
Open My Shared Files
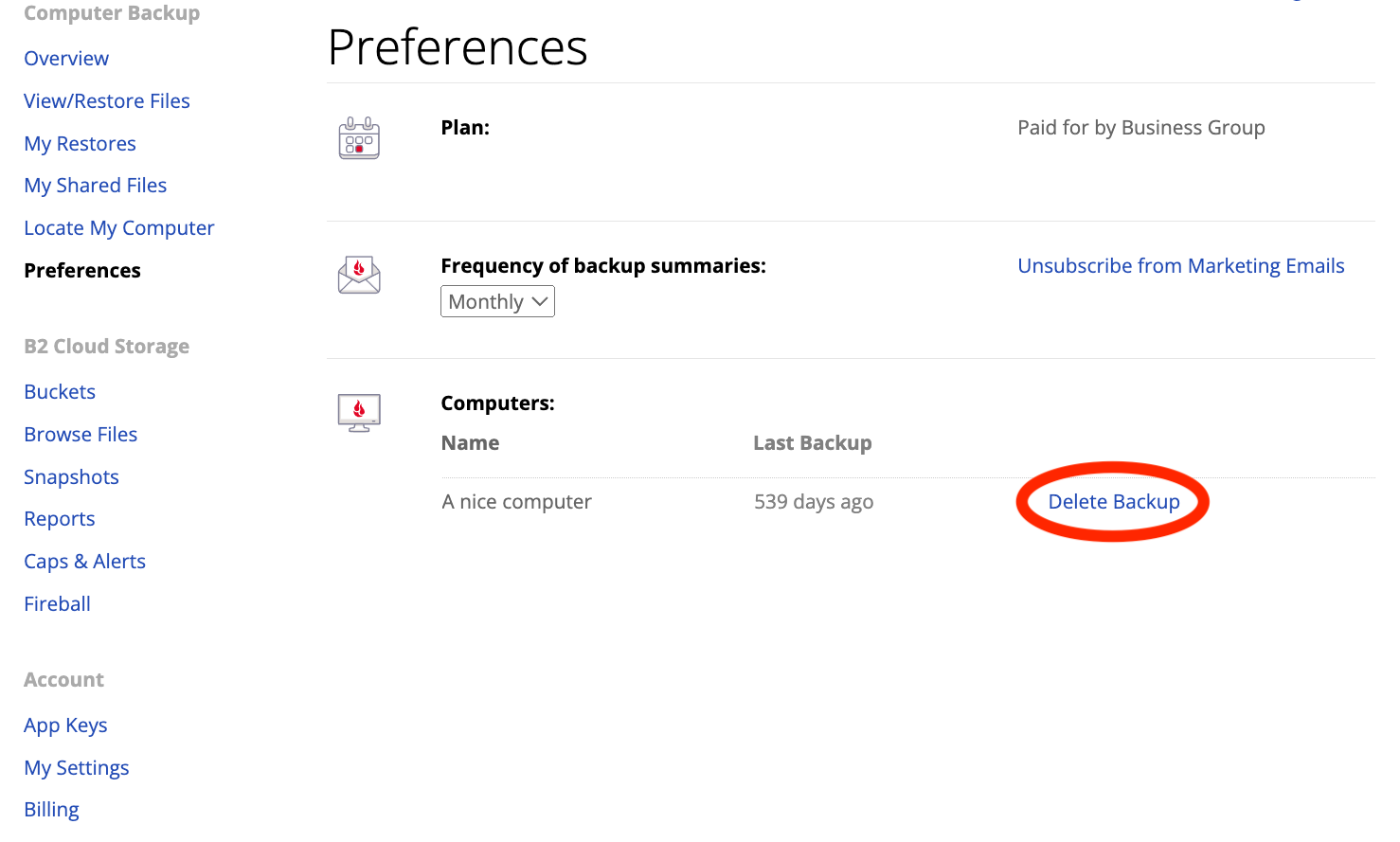96,186
